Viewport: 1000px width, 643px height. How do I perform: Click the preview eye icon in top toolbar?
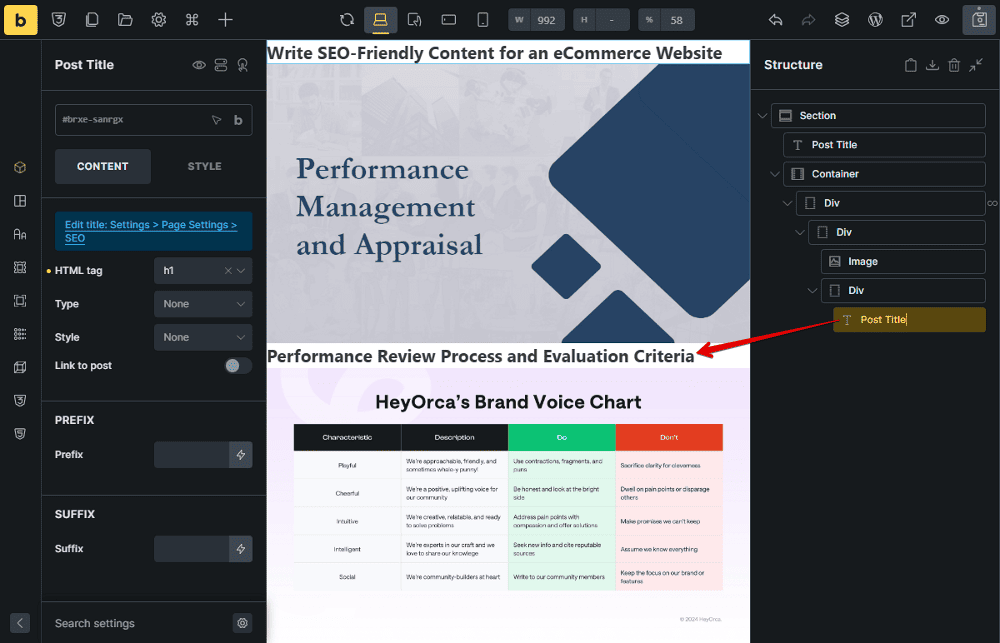point(941,19)
